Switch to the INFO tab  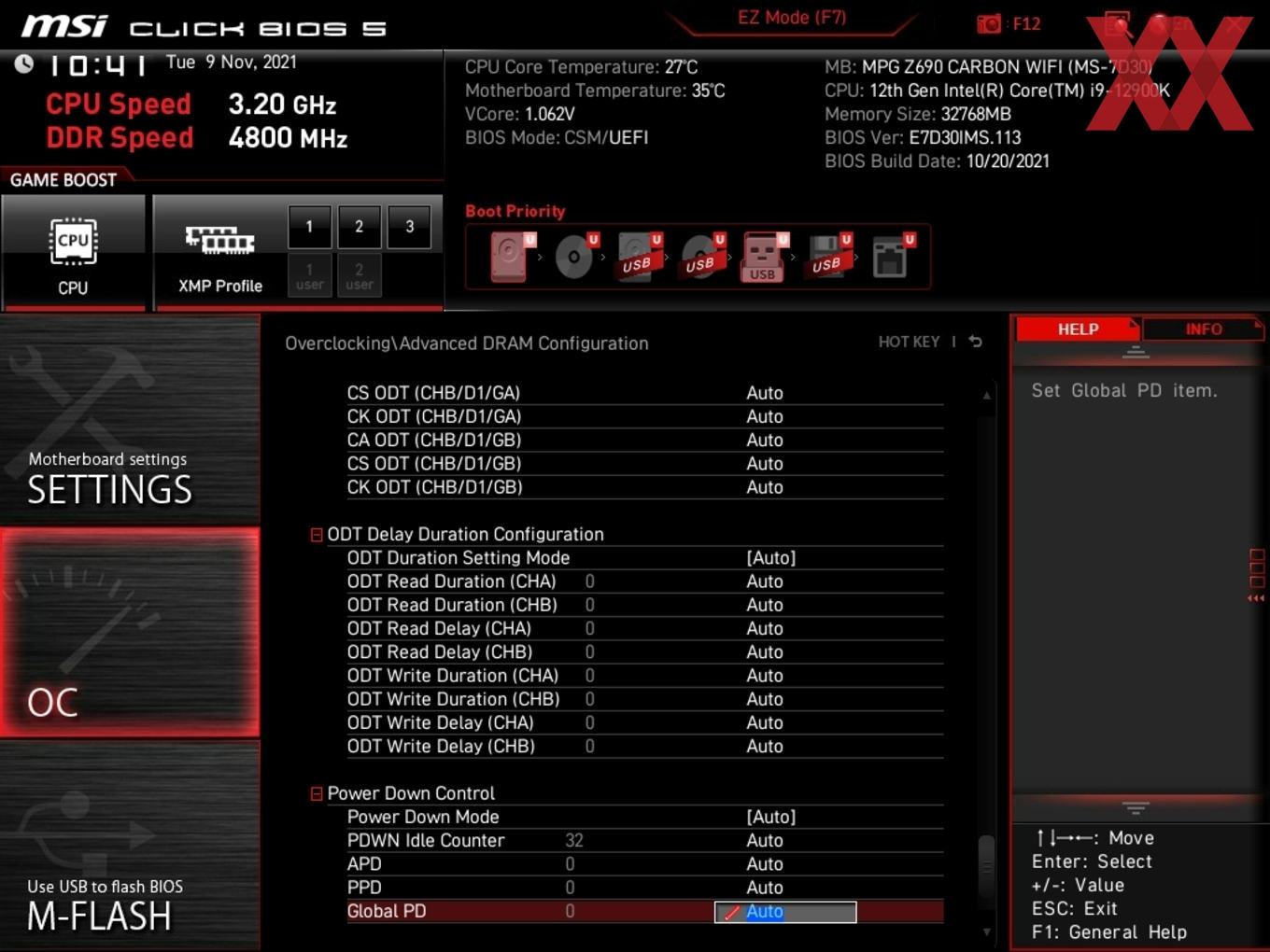click(x=1204, y=329)
